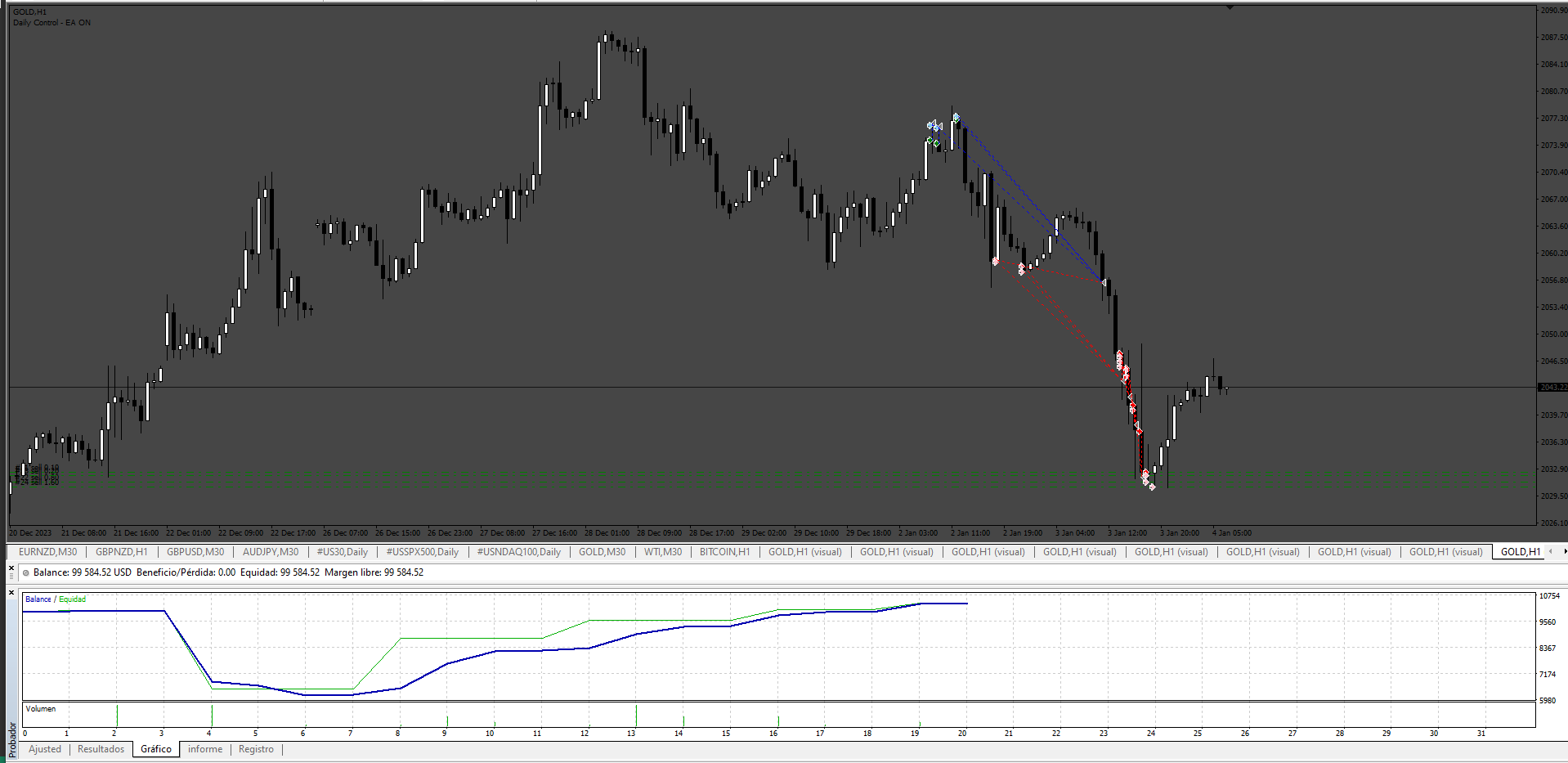The width and height of the screenshot is (1568, 763).
Task: Switch to the EURNZD,M30 chart tab
Action: (x=47, y=552)
